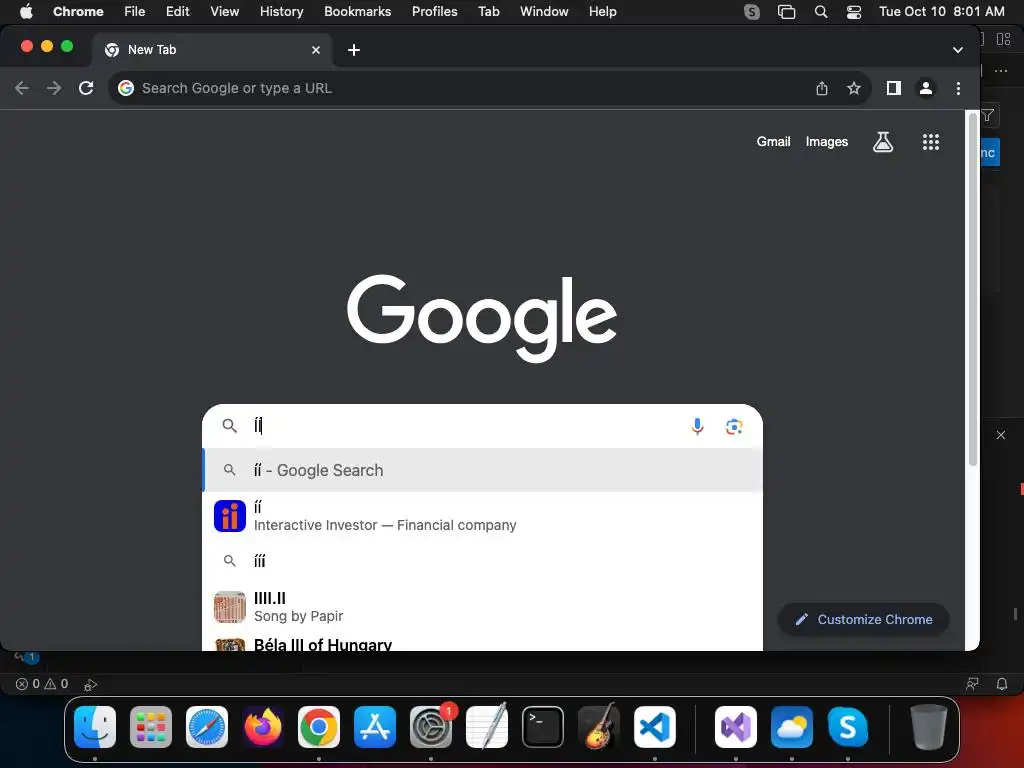The width and height of the screenshot is (1024, 768).
Task: Open Finder from the Dock
Action: coord(95,727)
